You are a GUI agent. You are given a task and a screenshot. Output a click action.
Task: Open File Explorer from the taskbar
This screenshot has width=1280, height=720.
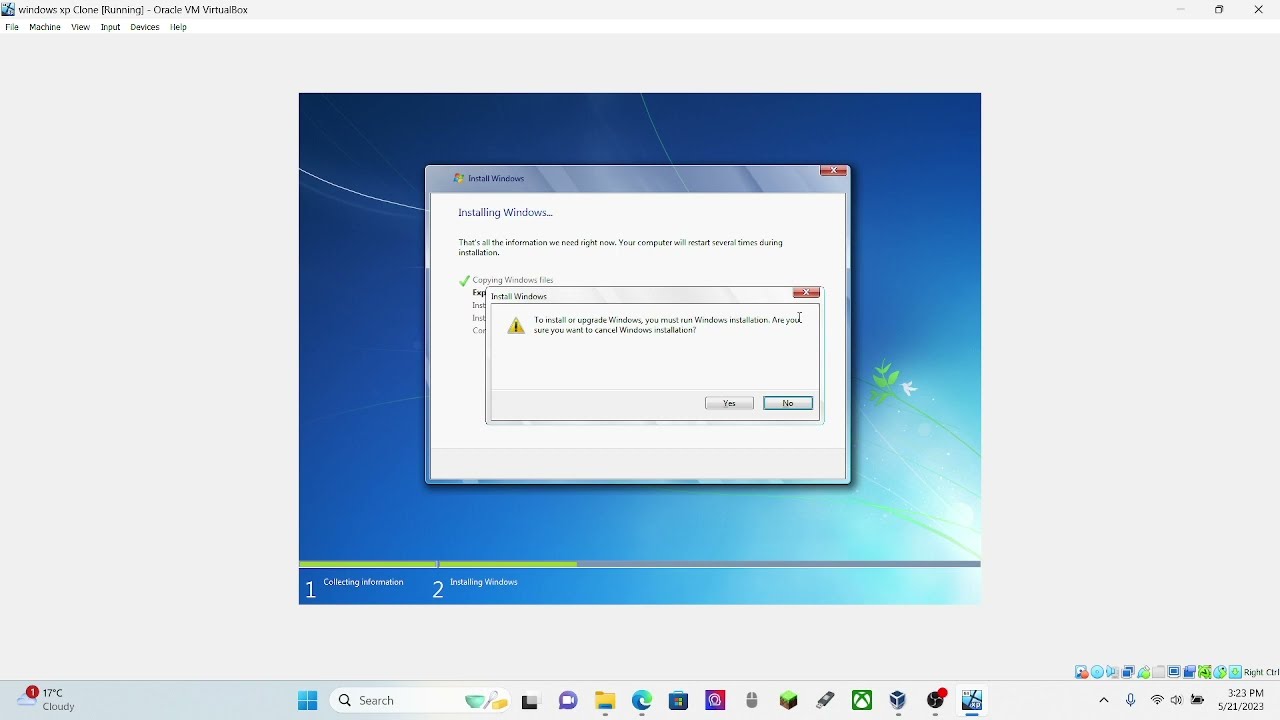(x=605, y=701)
